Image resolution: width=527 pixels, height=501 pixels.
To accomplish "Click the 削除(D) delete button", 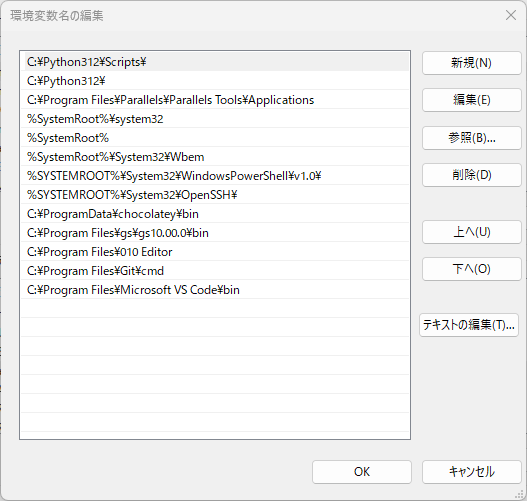I will tap(472, 175).
